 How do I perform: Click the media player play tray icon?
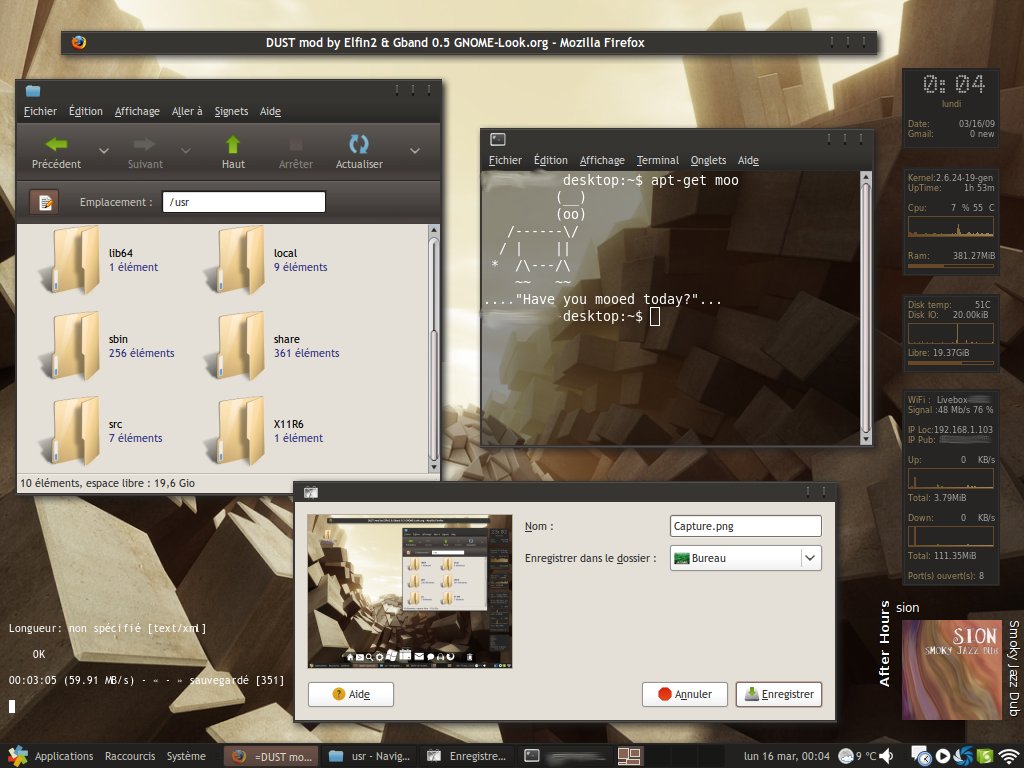[942, 756]
